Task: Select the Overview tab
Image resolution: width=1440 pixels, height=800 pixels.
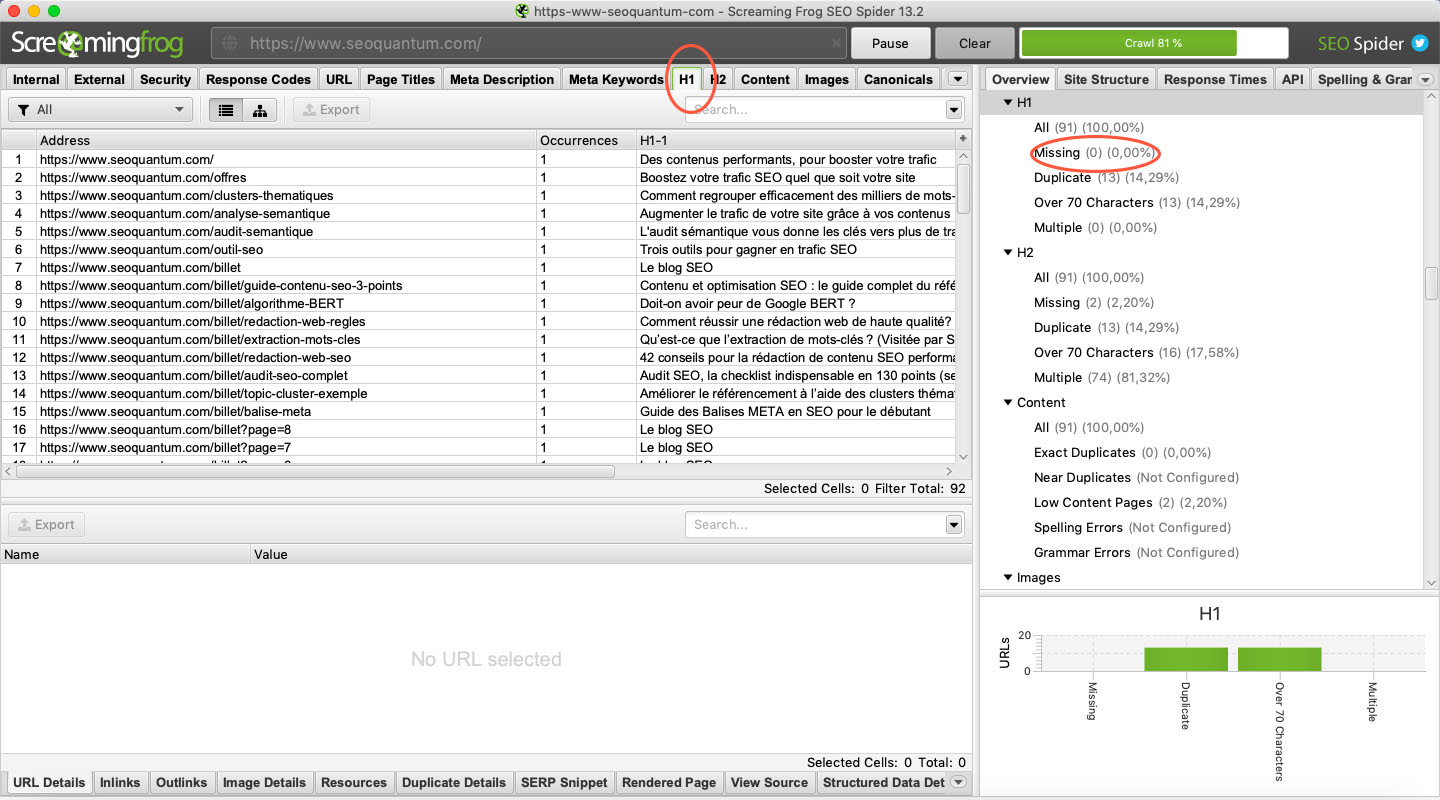Action: point(1021,79)
